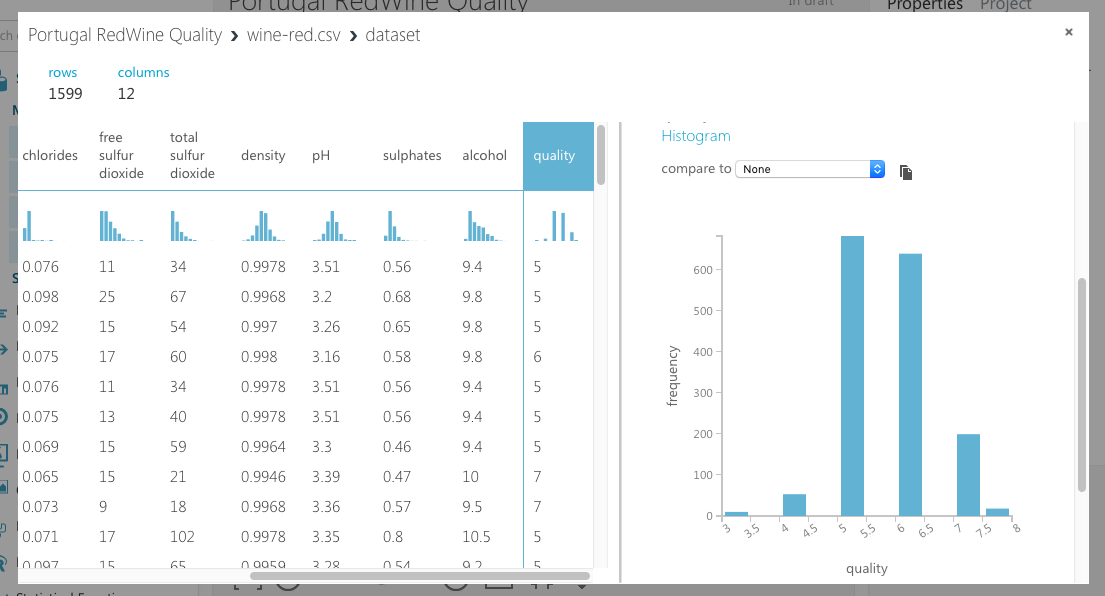Select the total sulfur dioxide column header
Screen dimensions: 1105x596
click(192, 156)
